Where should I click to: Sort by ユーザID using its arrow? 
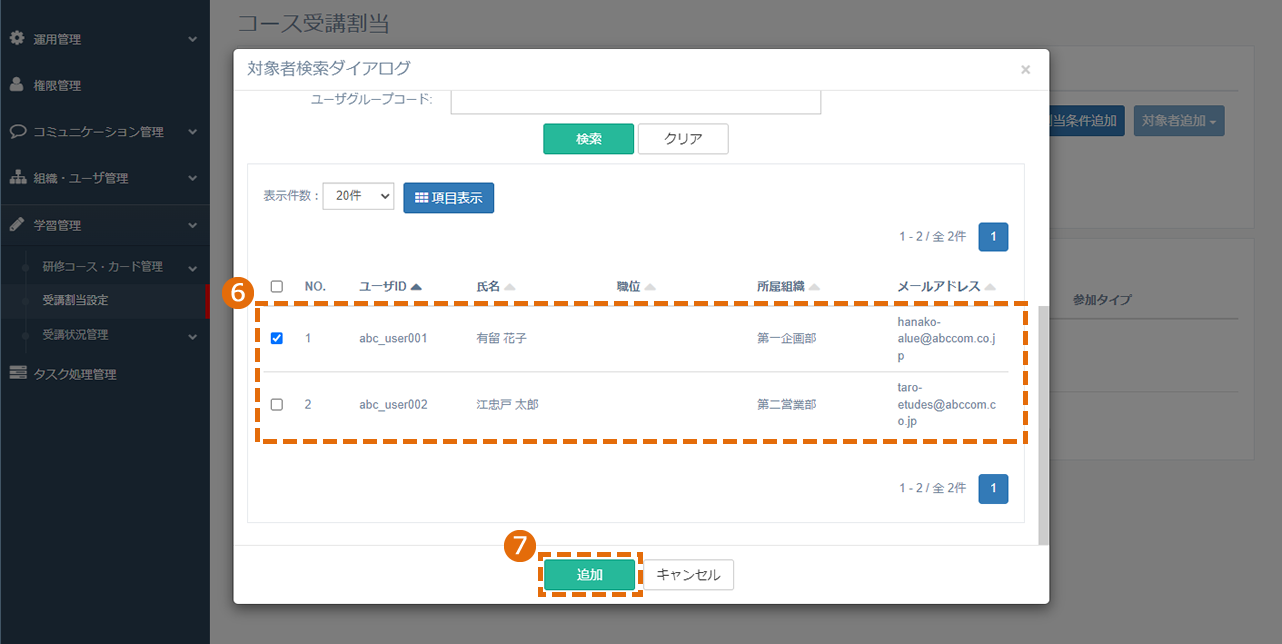point(416,287)
